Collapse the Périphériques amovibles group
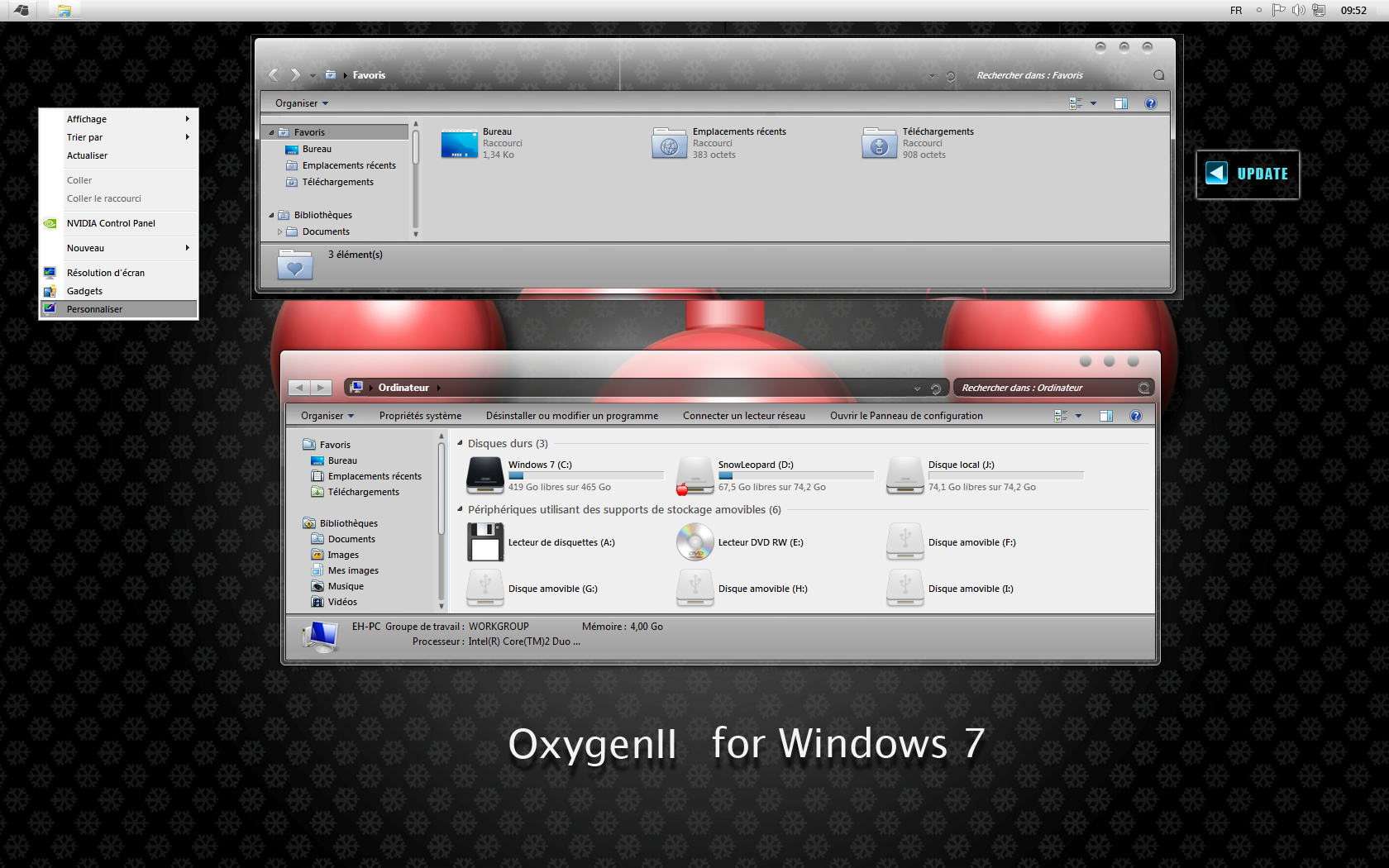The image size is (1389, 868). click(460, 509)
